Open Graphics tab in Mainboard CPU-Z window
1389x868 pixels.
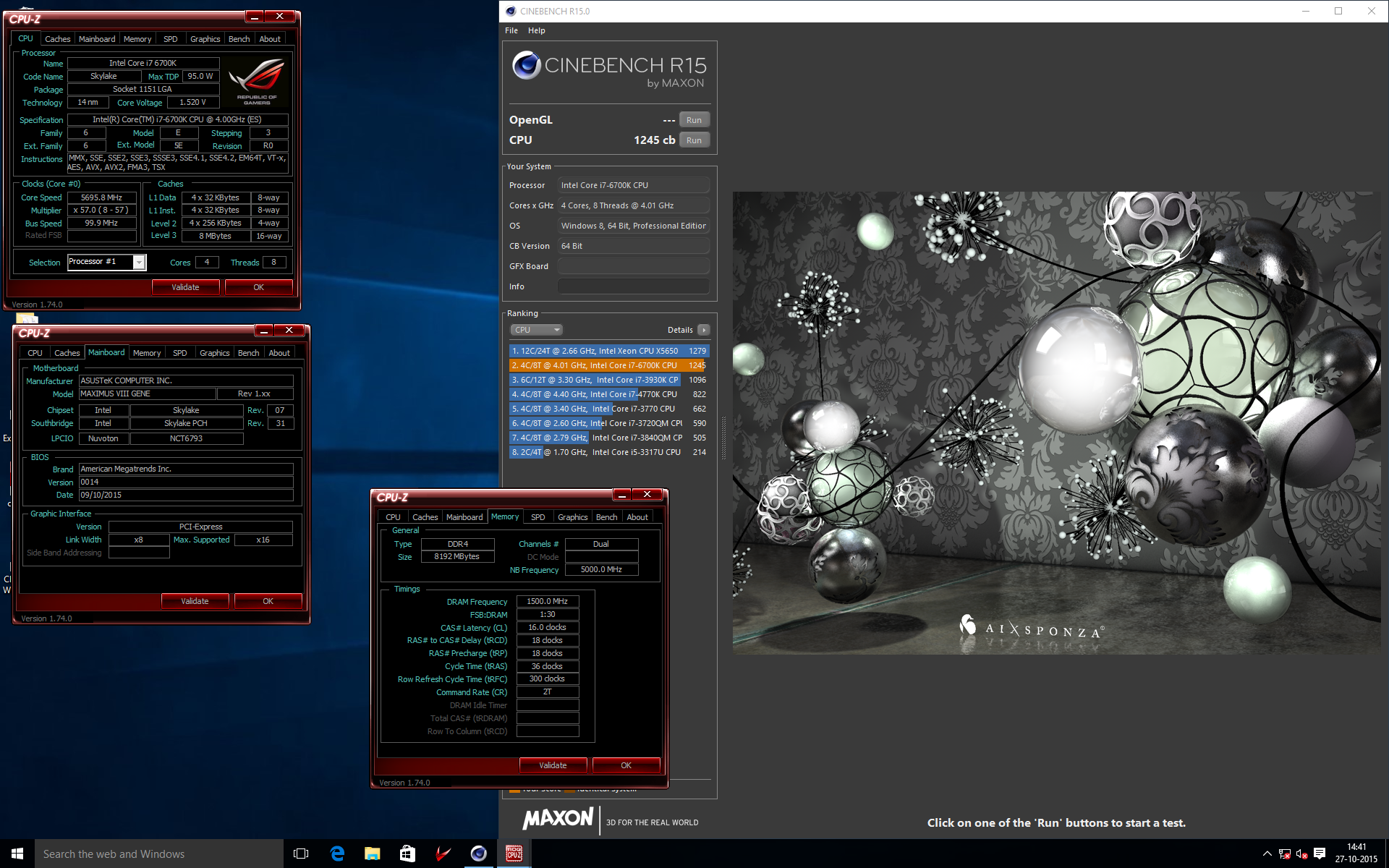point(214,353)
